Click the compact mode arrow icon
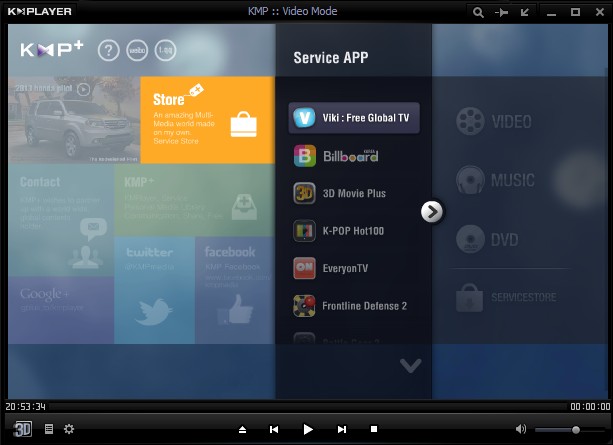Screen dimensions: 613x445 click(x=525, y=12)
